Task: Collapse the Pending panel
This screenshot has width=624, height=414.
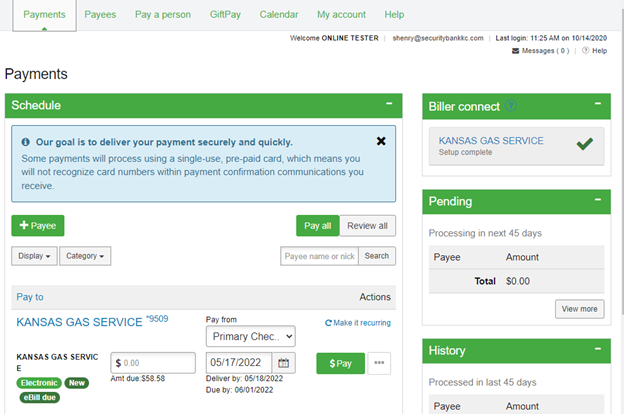Action: tap(597, 201)
